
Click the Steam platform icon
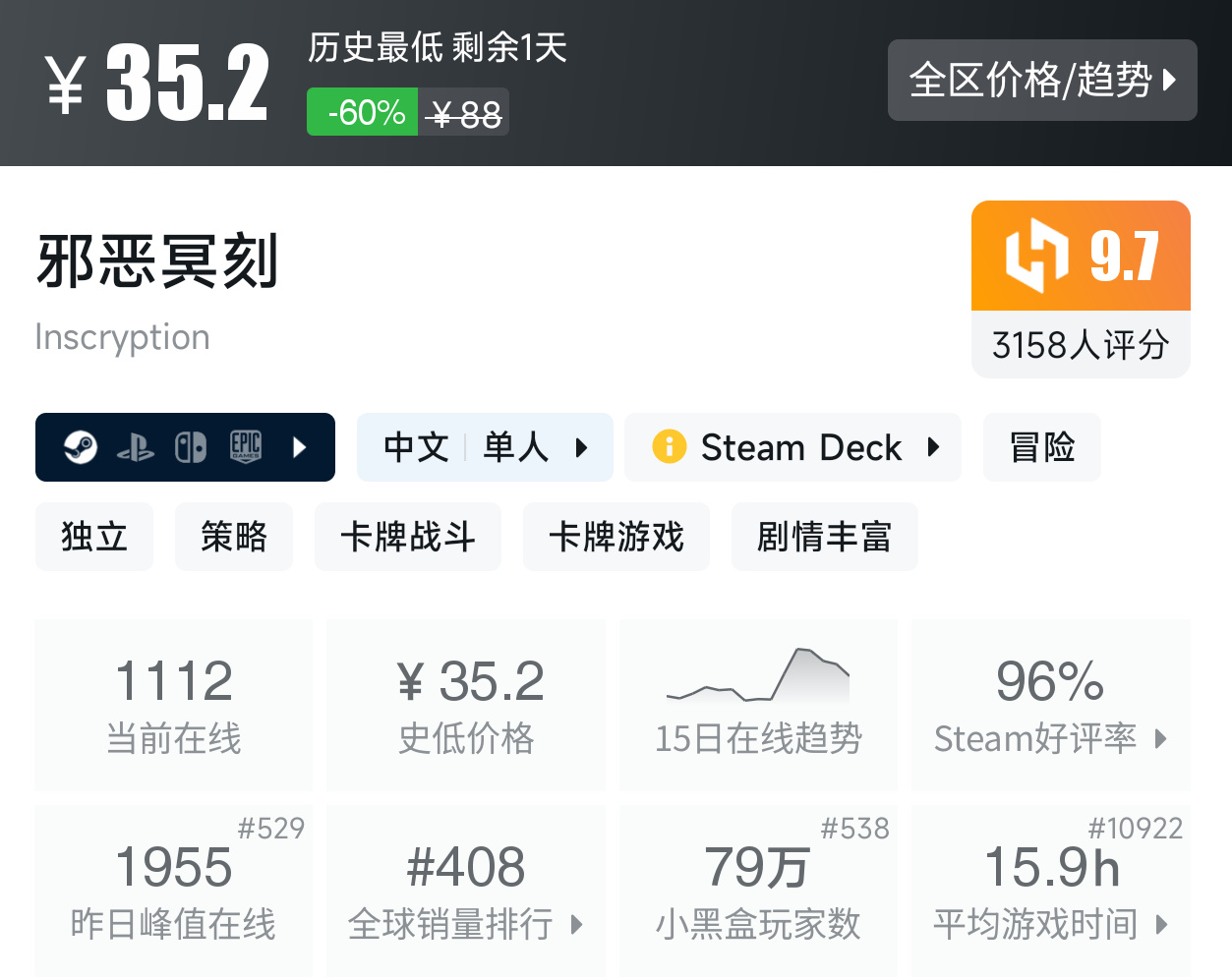[x=81, y=447]
